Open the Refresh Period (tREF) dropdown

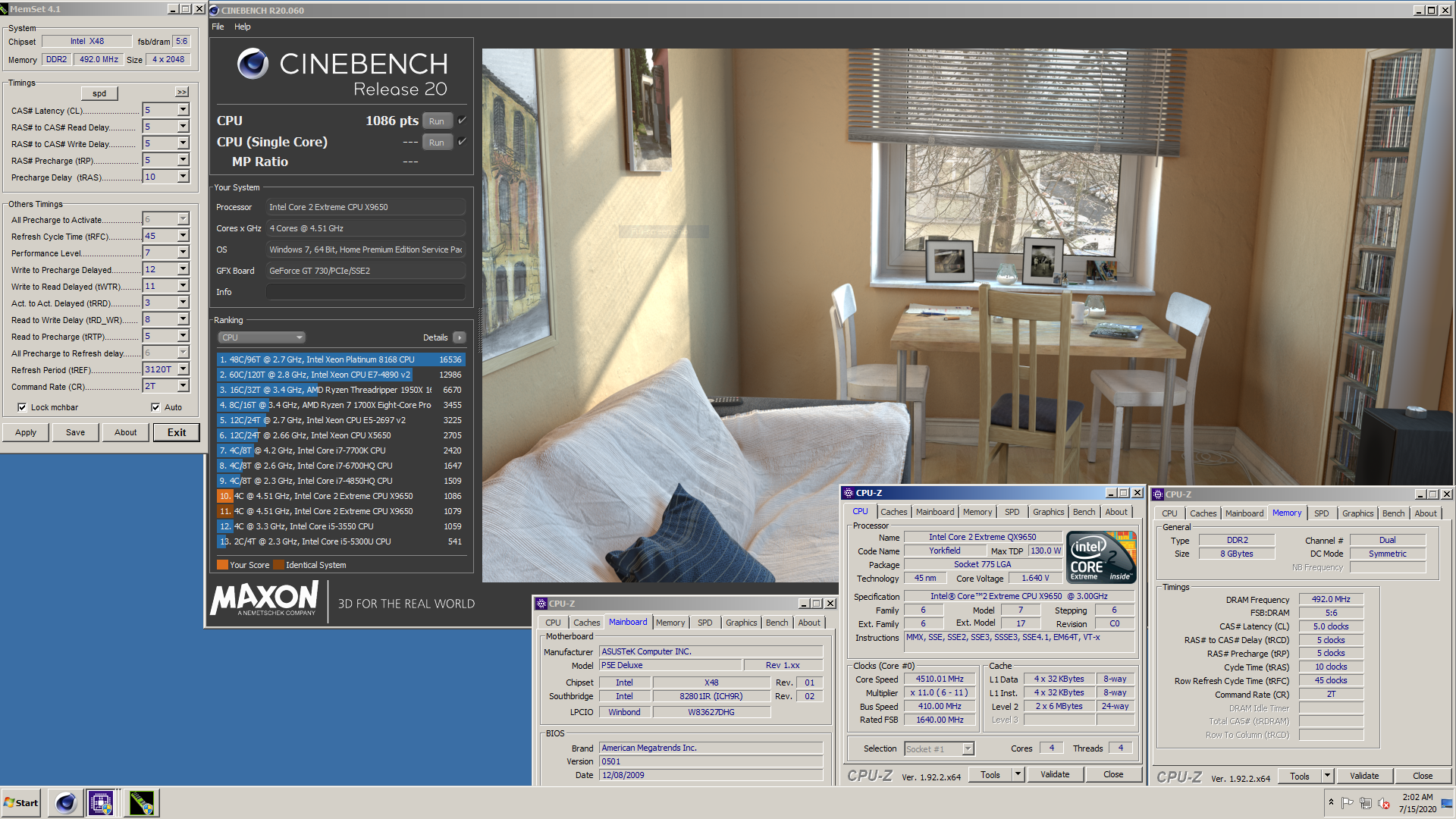(x=183, y=369)
